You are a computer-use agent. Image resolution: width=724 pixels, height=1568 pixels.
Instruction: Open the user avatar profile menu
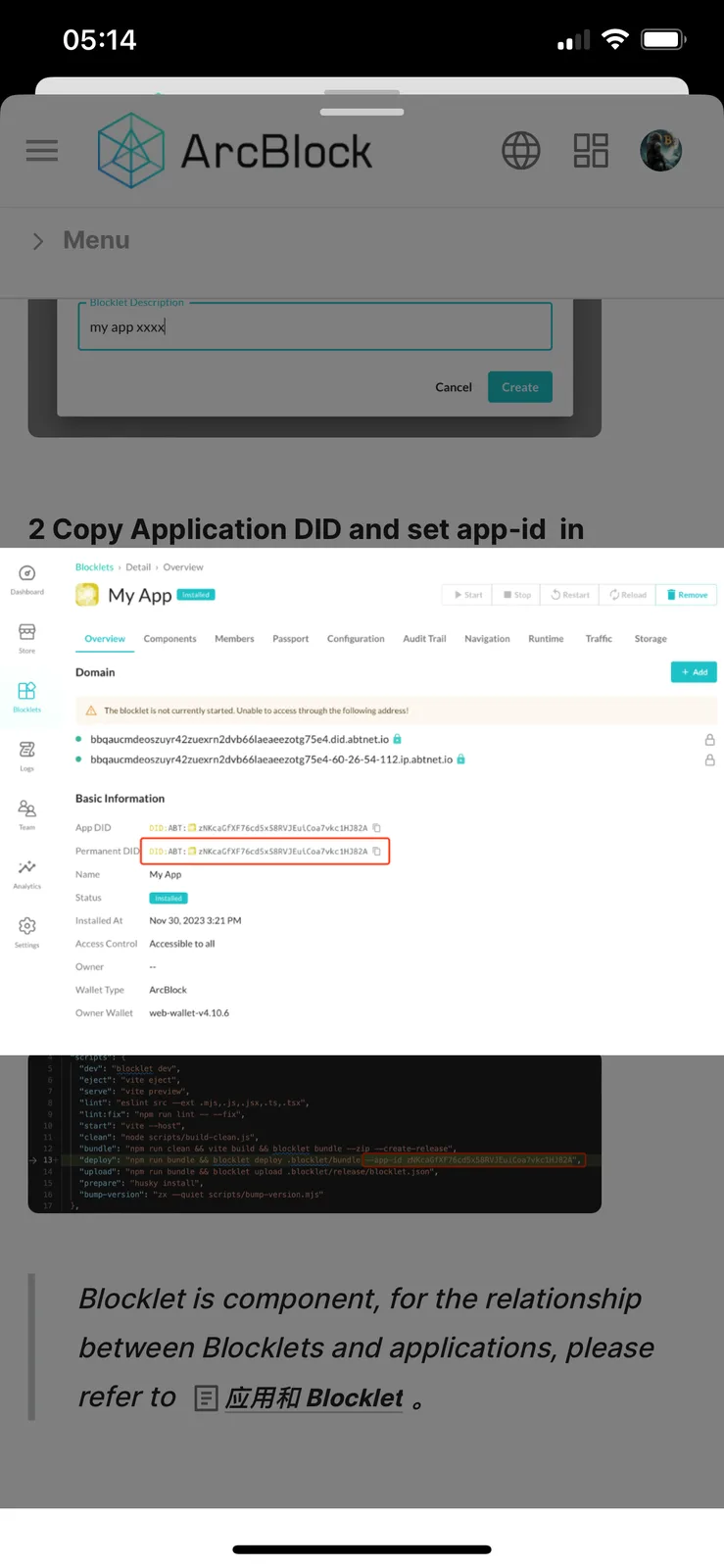661,151
